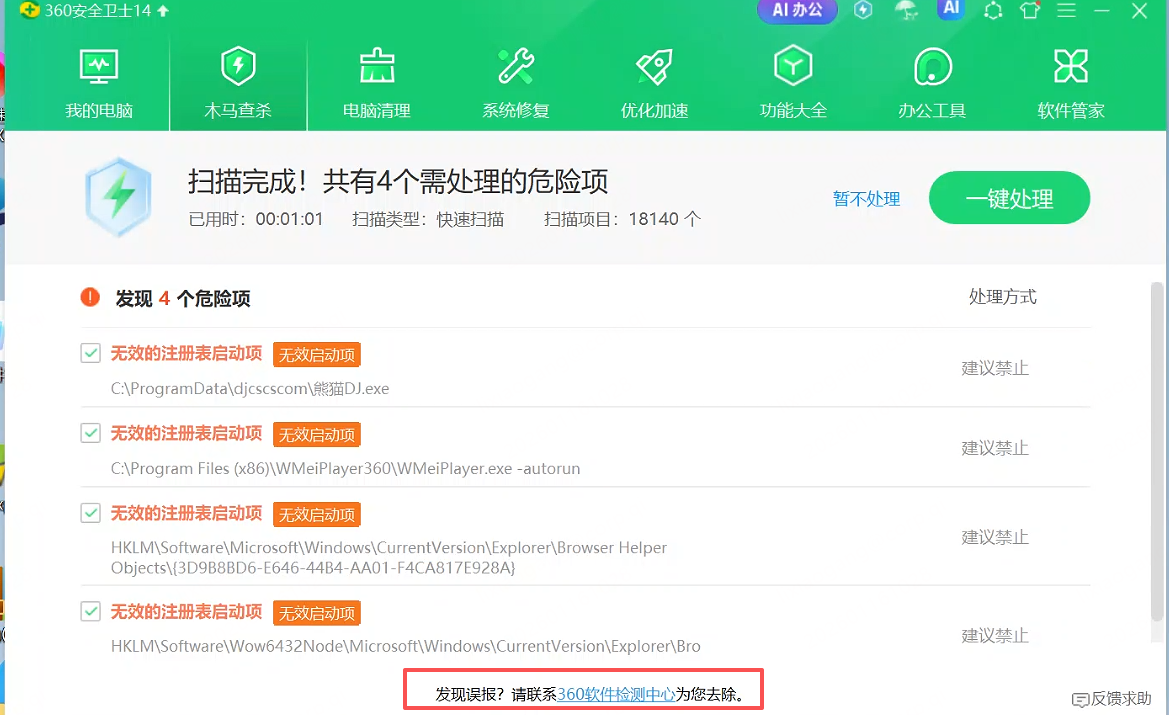Click the 一键处理 green button
1169x715 pixels.
(1009, 198)
